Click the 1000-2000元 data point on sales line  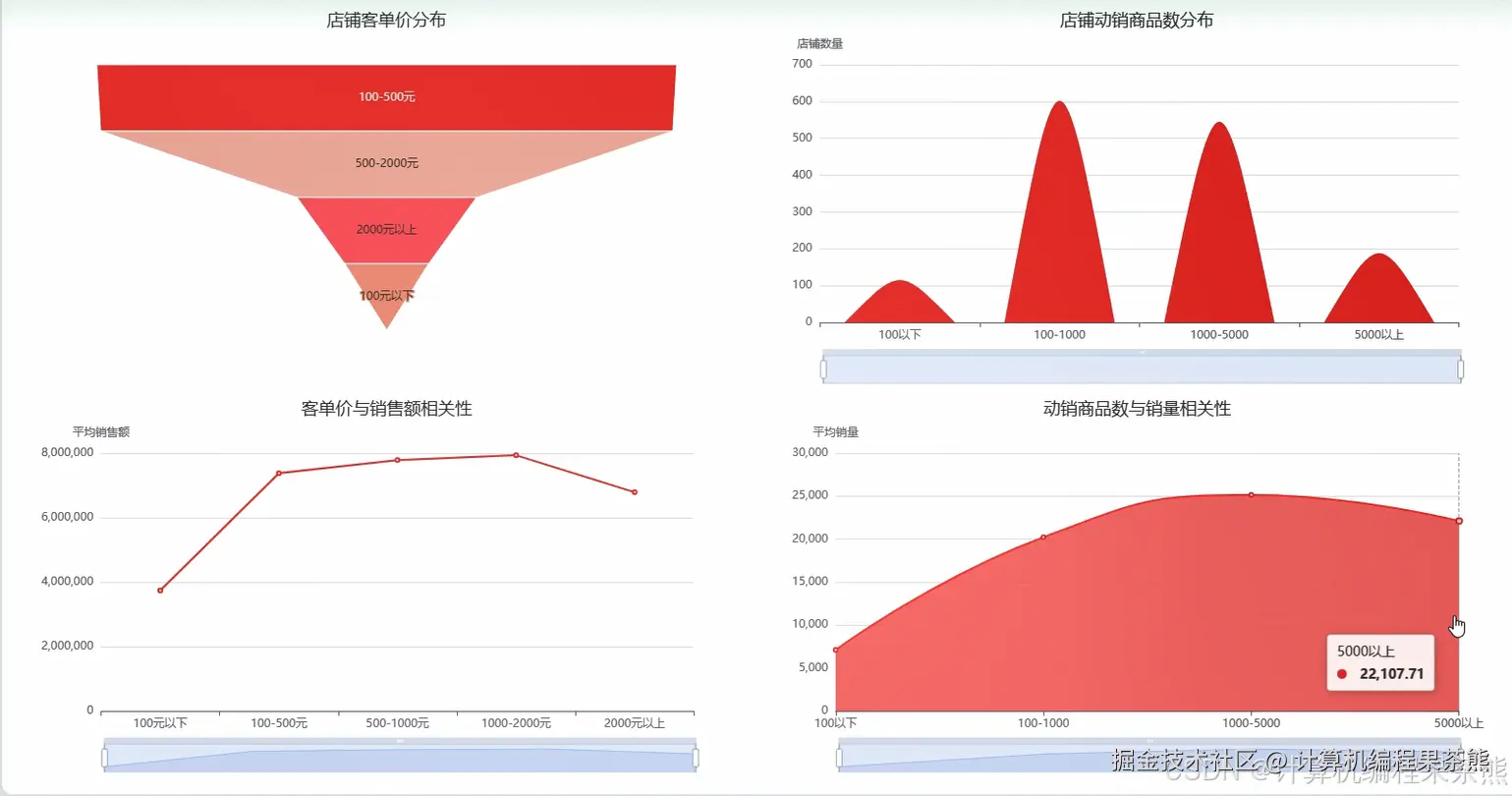(x=516, y=455)
